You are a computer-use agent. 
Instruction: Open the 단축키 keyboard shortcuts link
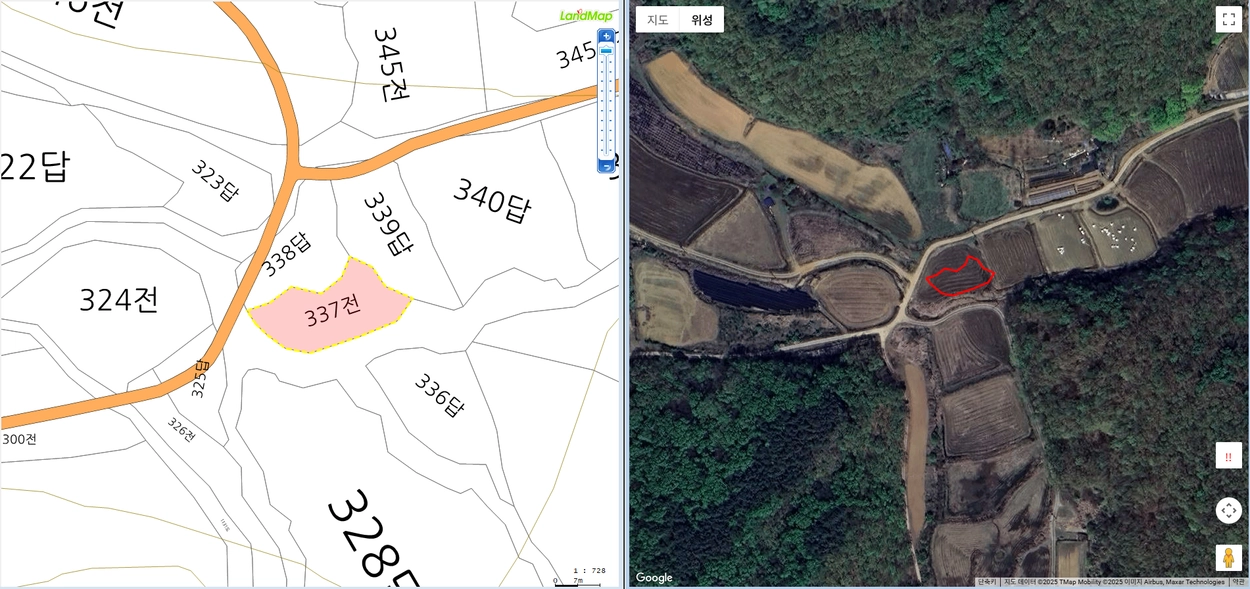987,582
